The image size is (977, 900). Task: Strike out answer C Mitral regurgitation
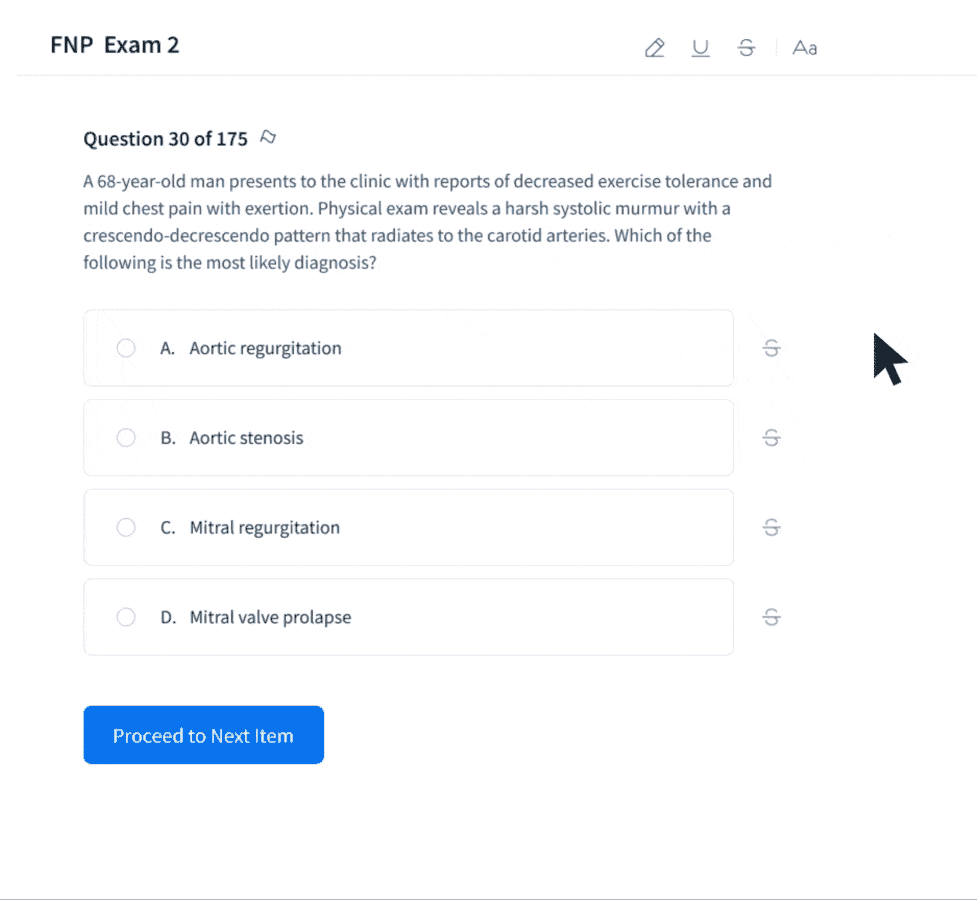[771, 527]
